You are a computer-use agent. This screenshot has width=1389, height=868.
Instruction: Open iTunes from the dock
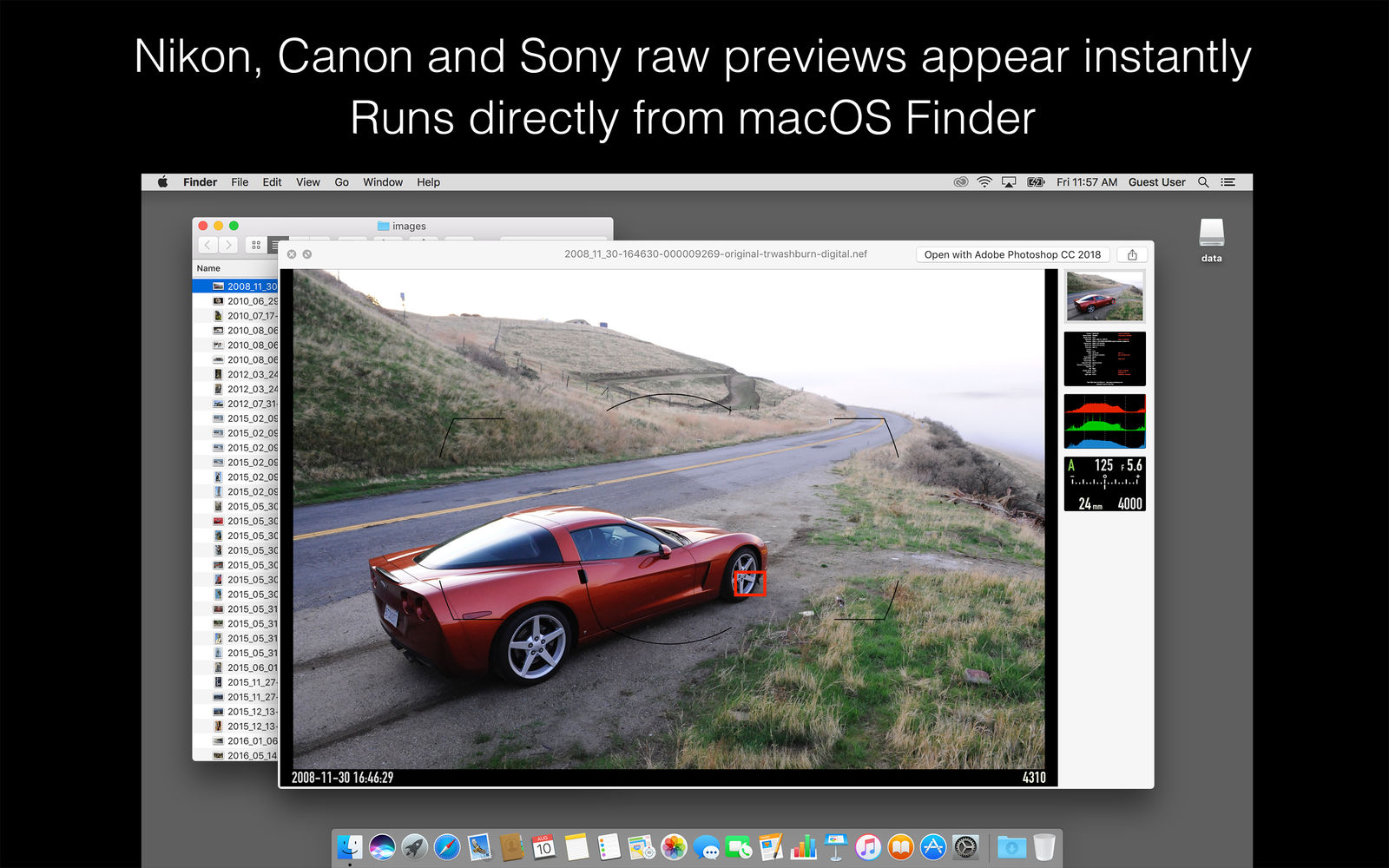click(x=868, y=846)
